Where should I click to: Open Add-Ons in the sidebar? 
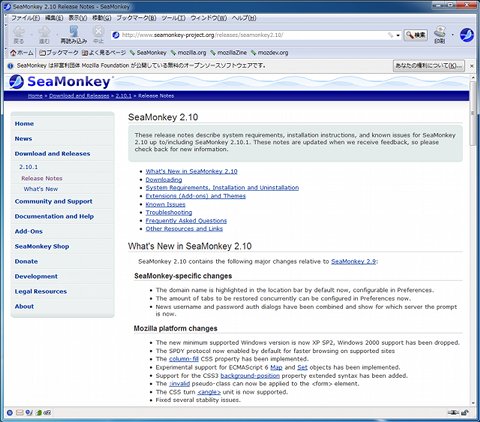point(29,231)
